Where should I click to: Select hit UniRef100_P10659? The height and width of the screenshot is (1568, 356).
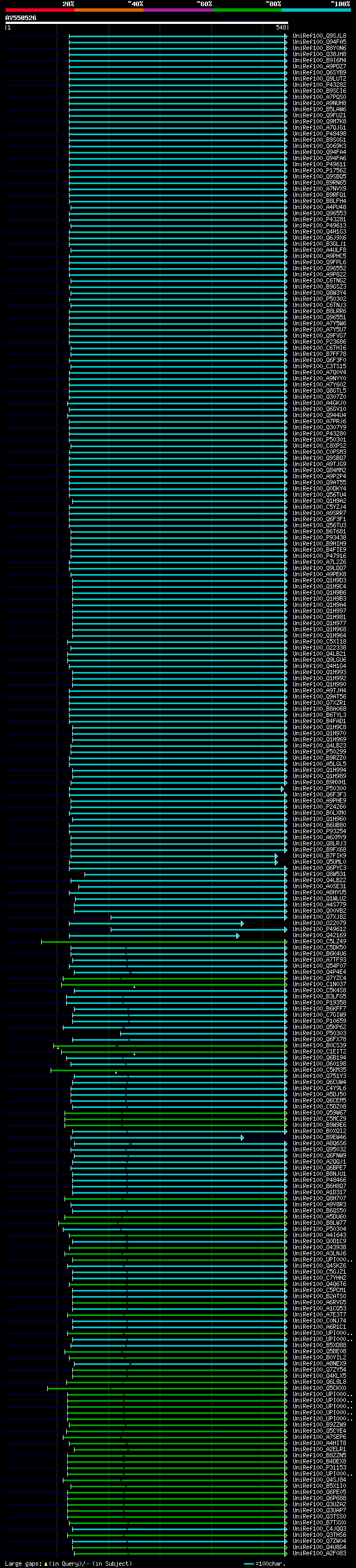point(319,1021)
